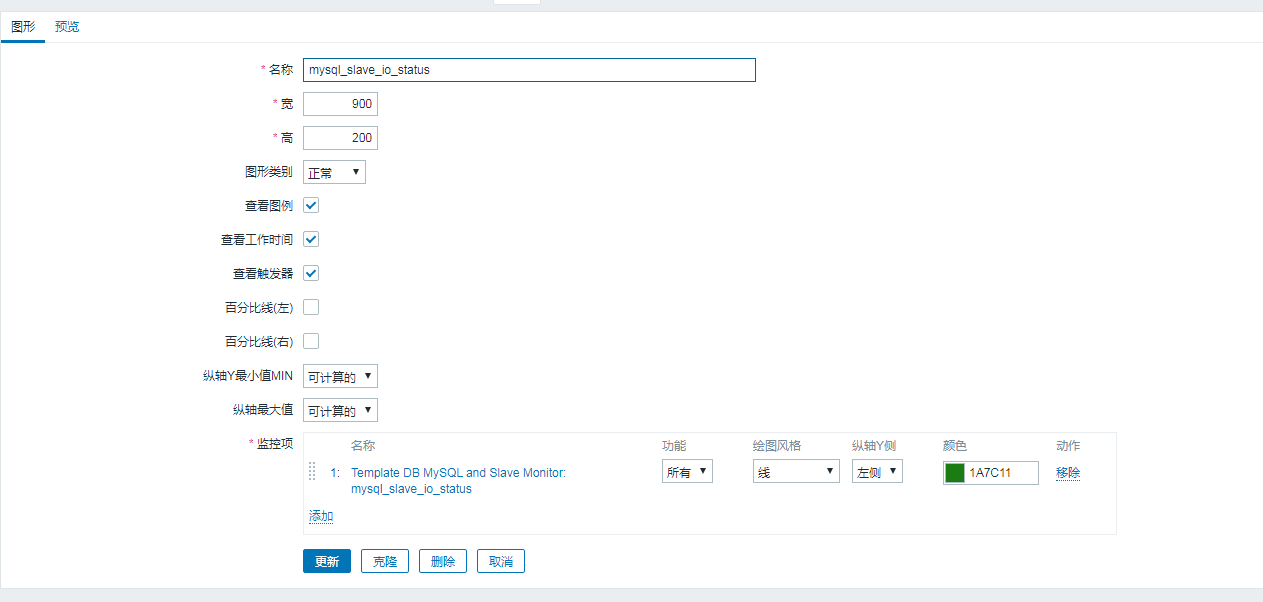This screenshot has height=602, width=1263.
Task: Open the 纵轴Y侧 dropdown showing 左侧
Action: pyautogui.click(x=877, y=472)
